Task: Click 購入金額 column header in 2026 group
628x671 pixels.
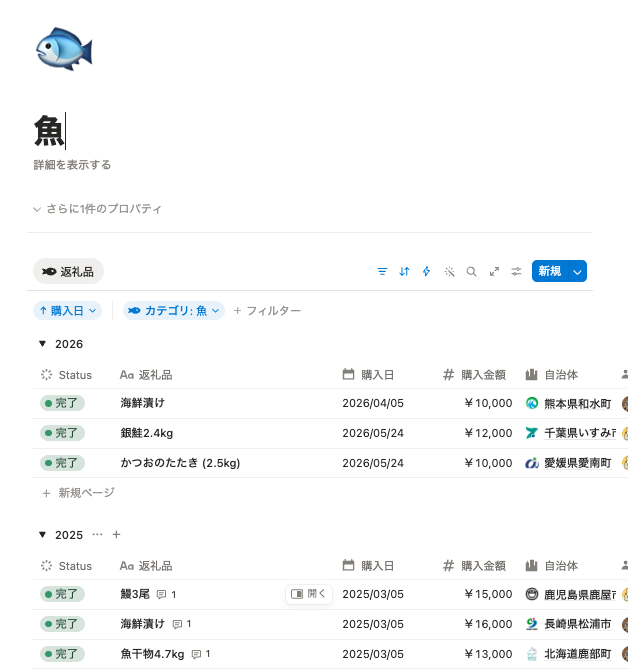Action: 474,375
